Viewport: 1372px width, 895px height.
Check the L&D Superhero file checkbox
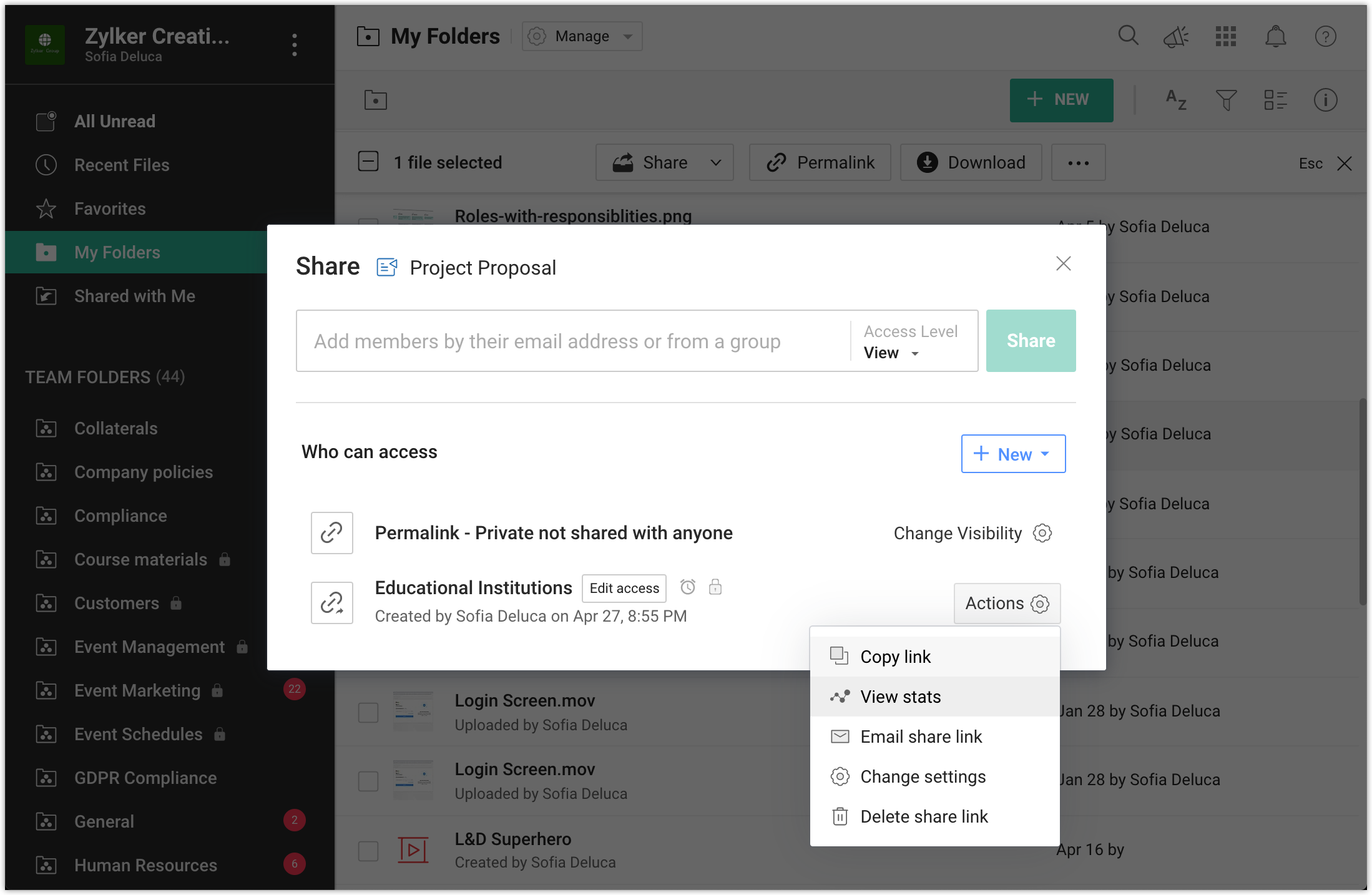point(368,850)
